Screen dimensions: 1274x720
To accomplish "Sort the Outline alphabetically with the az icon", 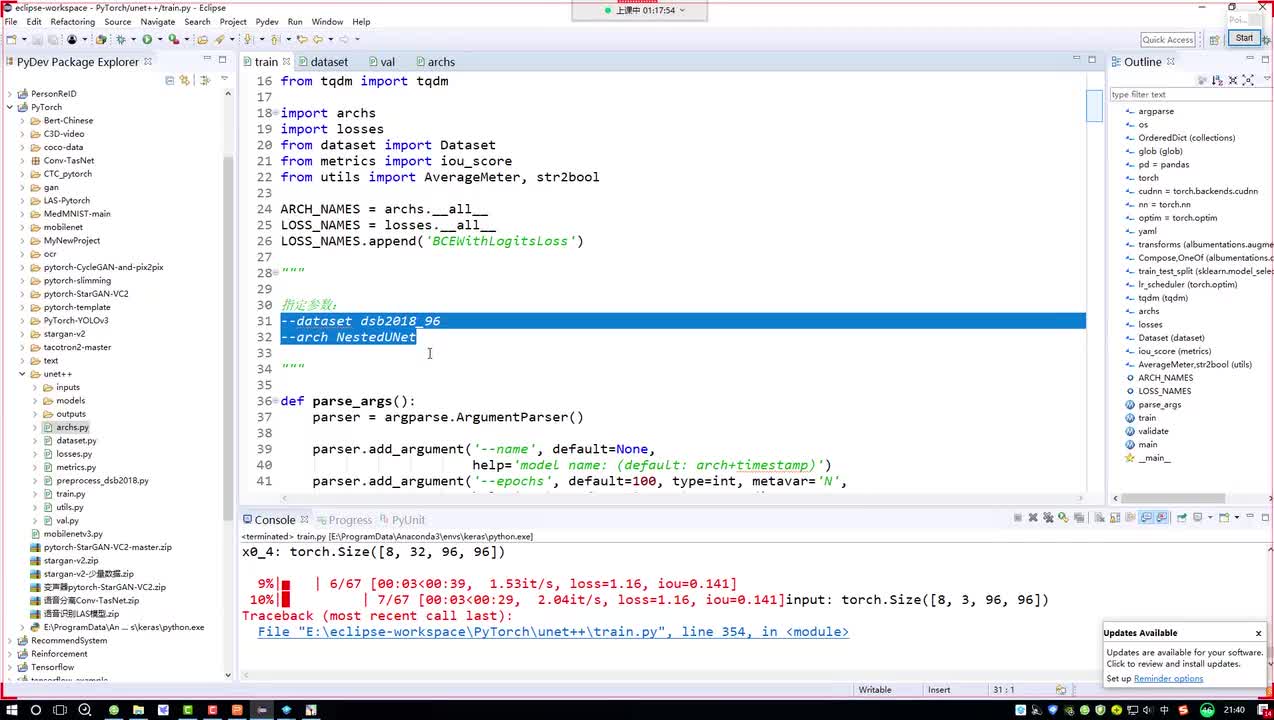I will tap(1217, 80).
